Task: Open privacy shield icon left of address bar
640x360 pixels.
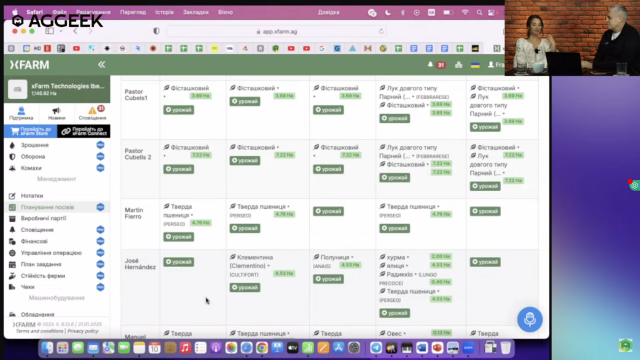Action: pos(156,31)
